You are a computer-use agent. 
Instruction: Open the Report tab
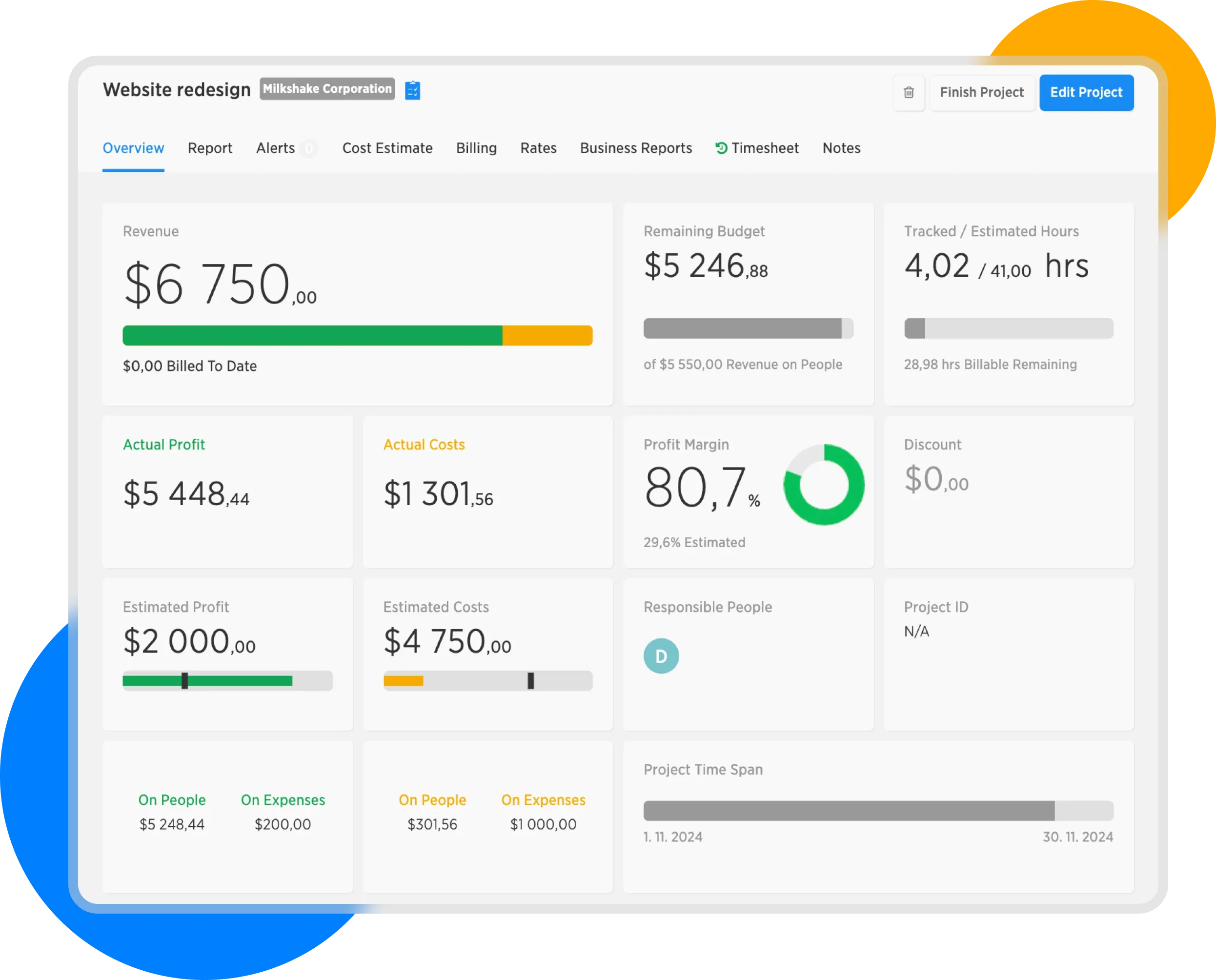[x=210, y=148]
